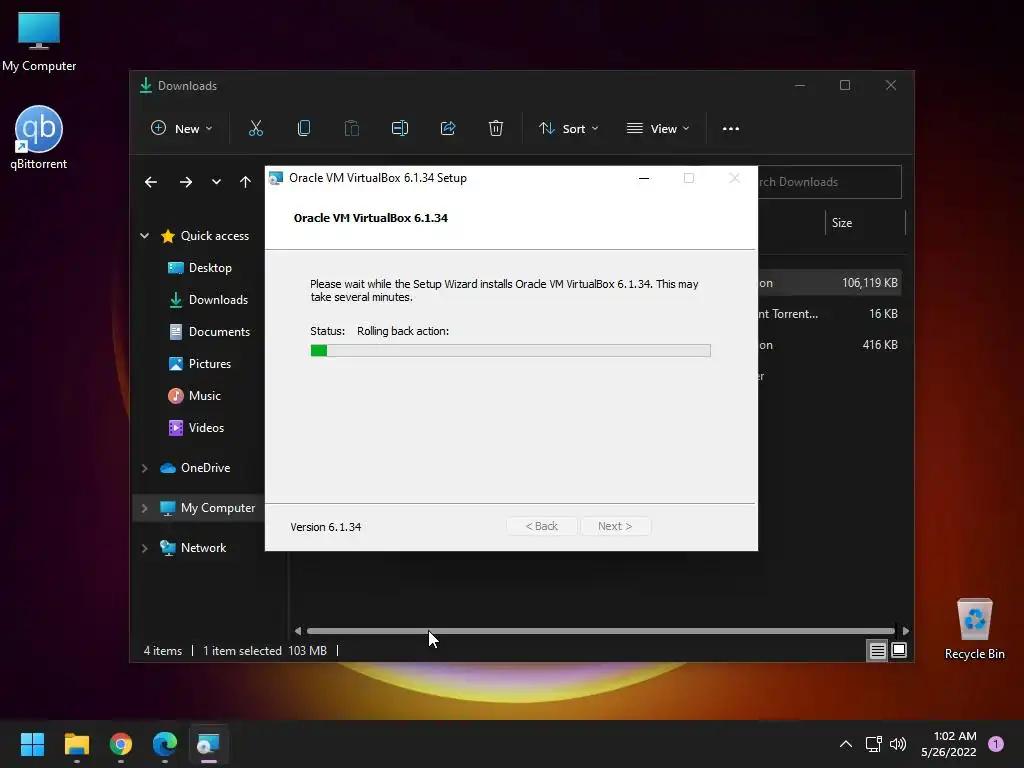1024x768 pixels.
Task: Click the VirtualBox icon in setup title bar
Action: [x=276, y=178]
